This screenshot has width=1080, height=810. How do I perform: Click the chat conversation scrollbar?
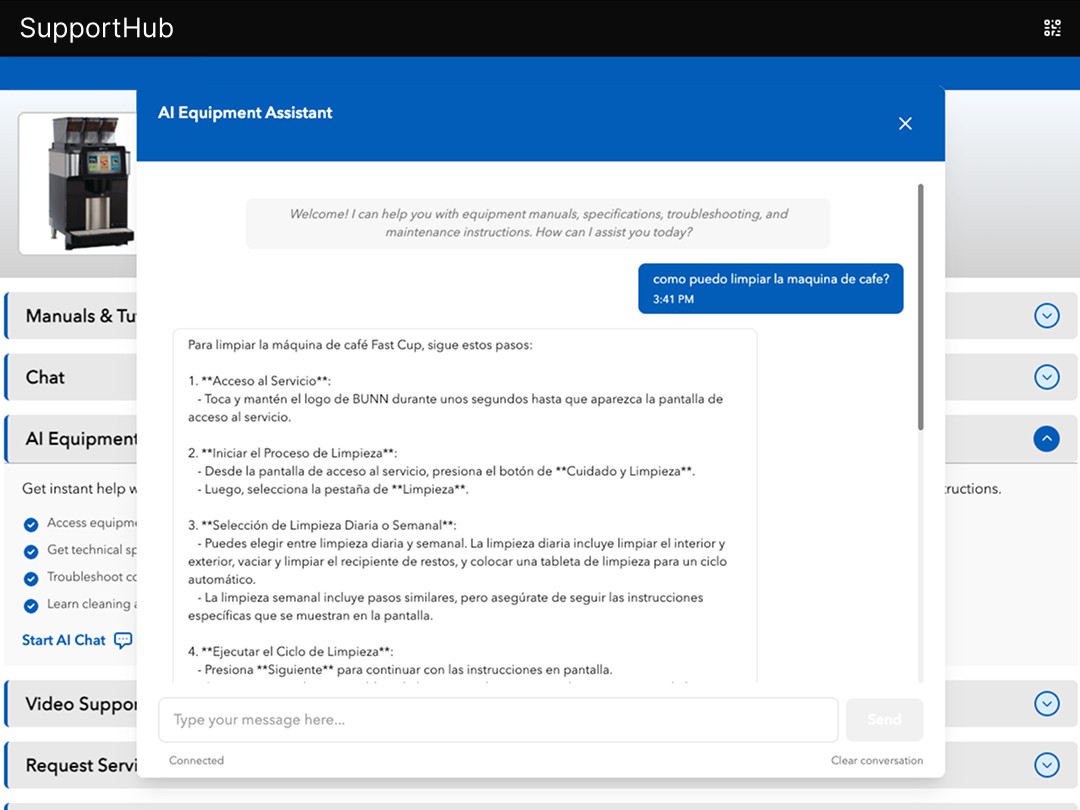(920, 307)
